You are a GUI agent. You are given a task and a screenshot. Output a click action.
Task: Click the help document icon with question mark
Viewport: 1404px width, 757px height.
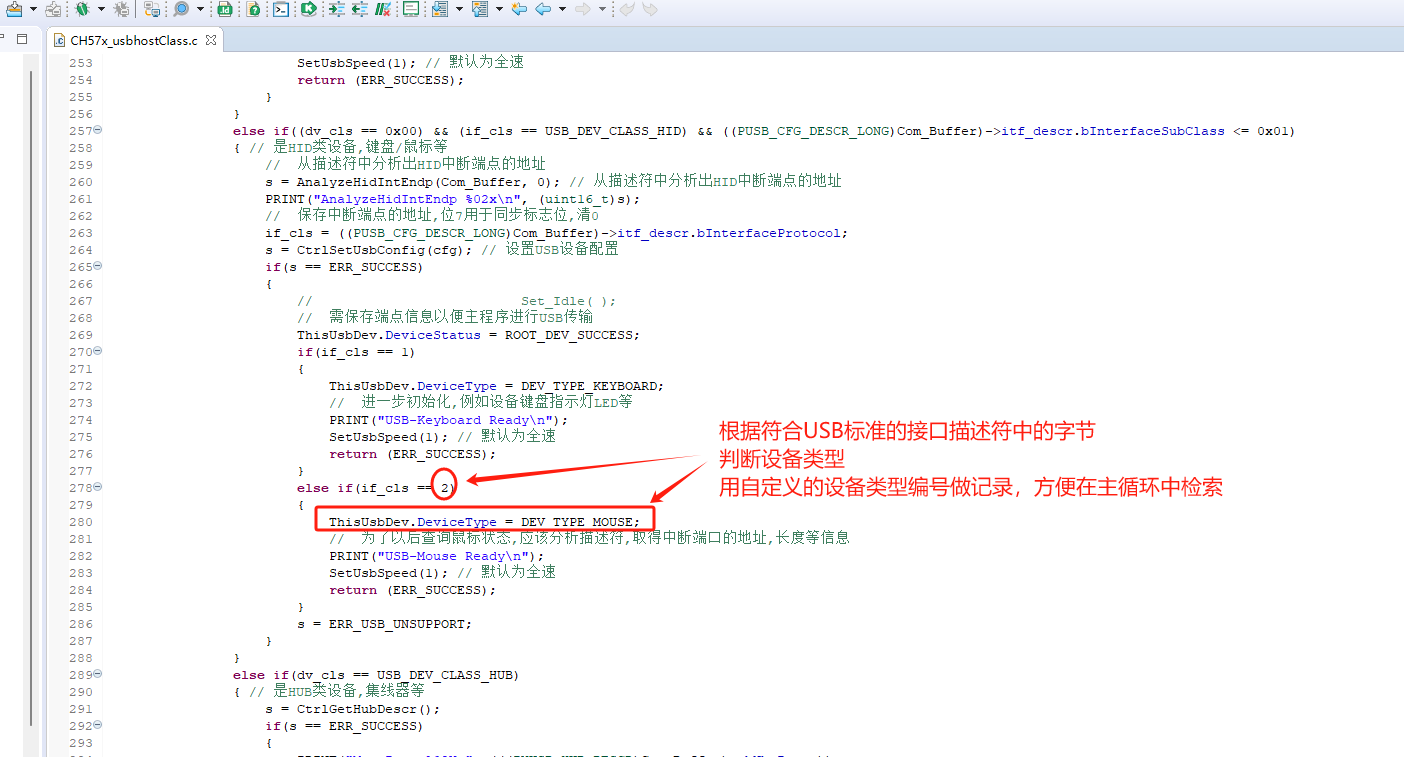[254, 9]
